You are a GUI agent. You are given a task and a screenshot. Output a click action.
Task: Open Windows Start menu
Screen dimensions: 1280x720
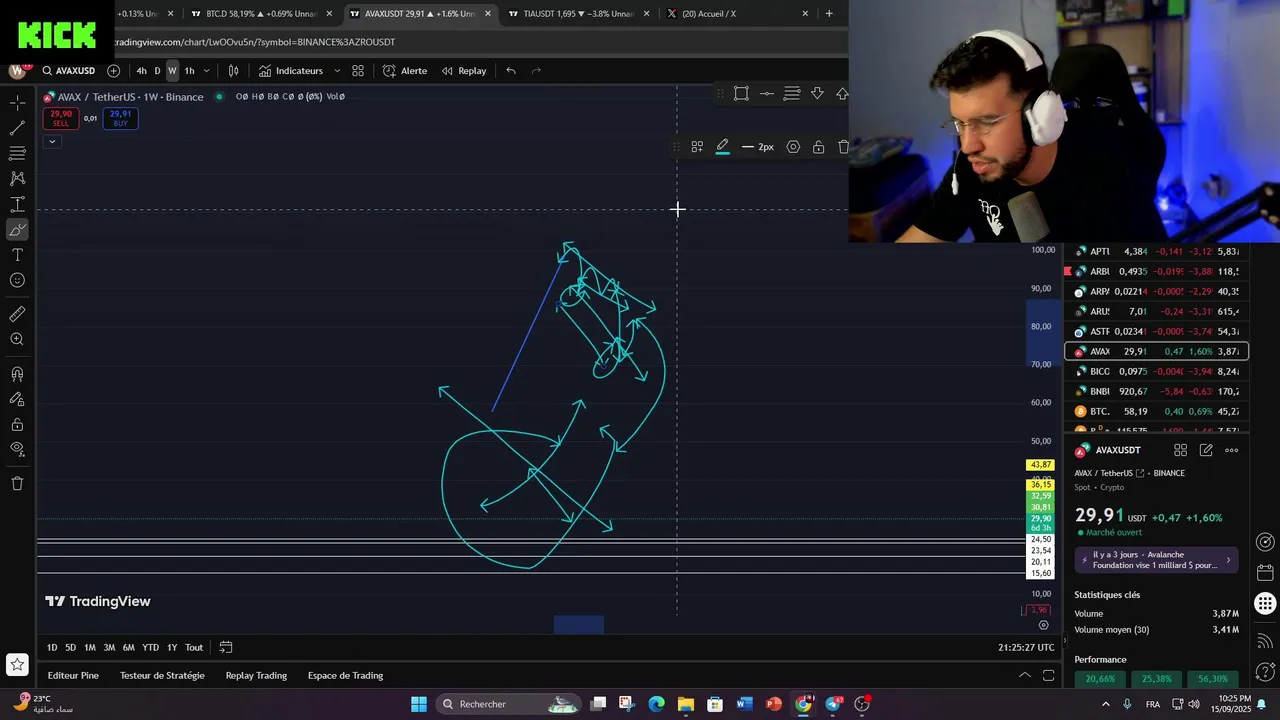tap(419, 704)
